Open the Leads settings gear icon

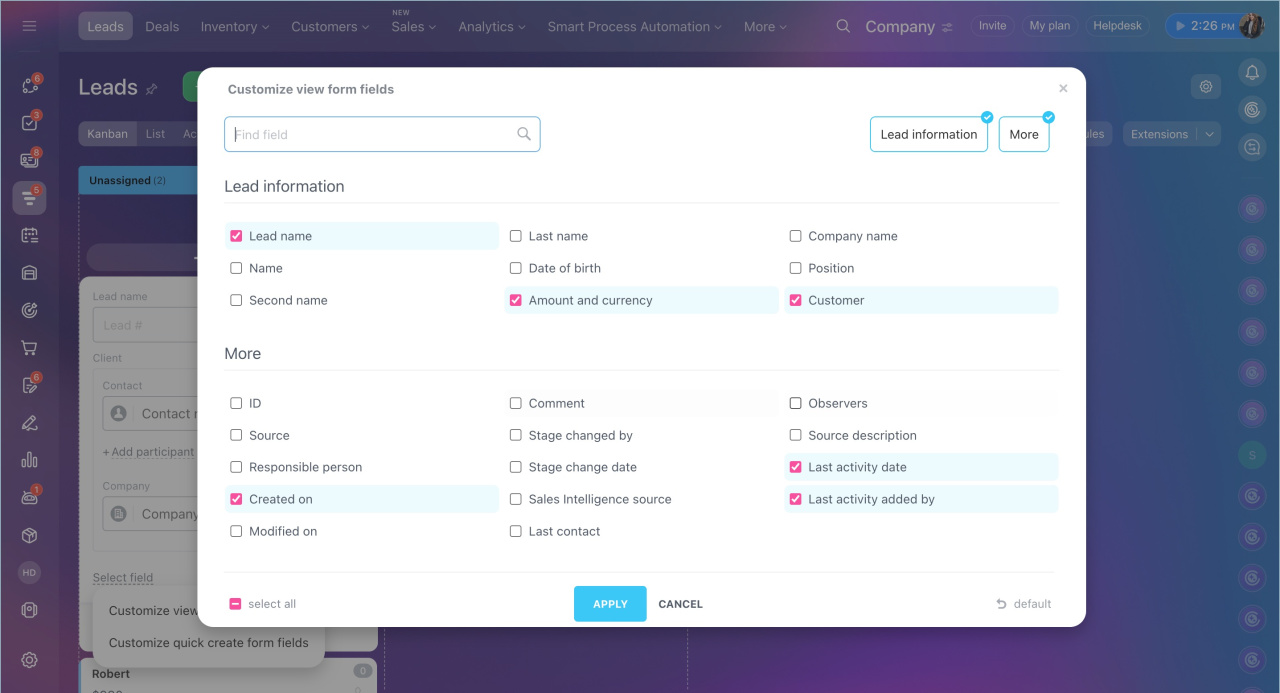tap(1206, 87)
